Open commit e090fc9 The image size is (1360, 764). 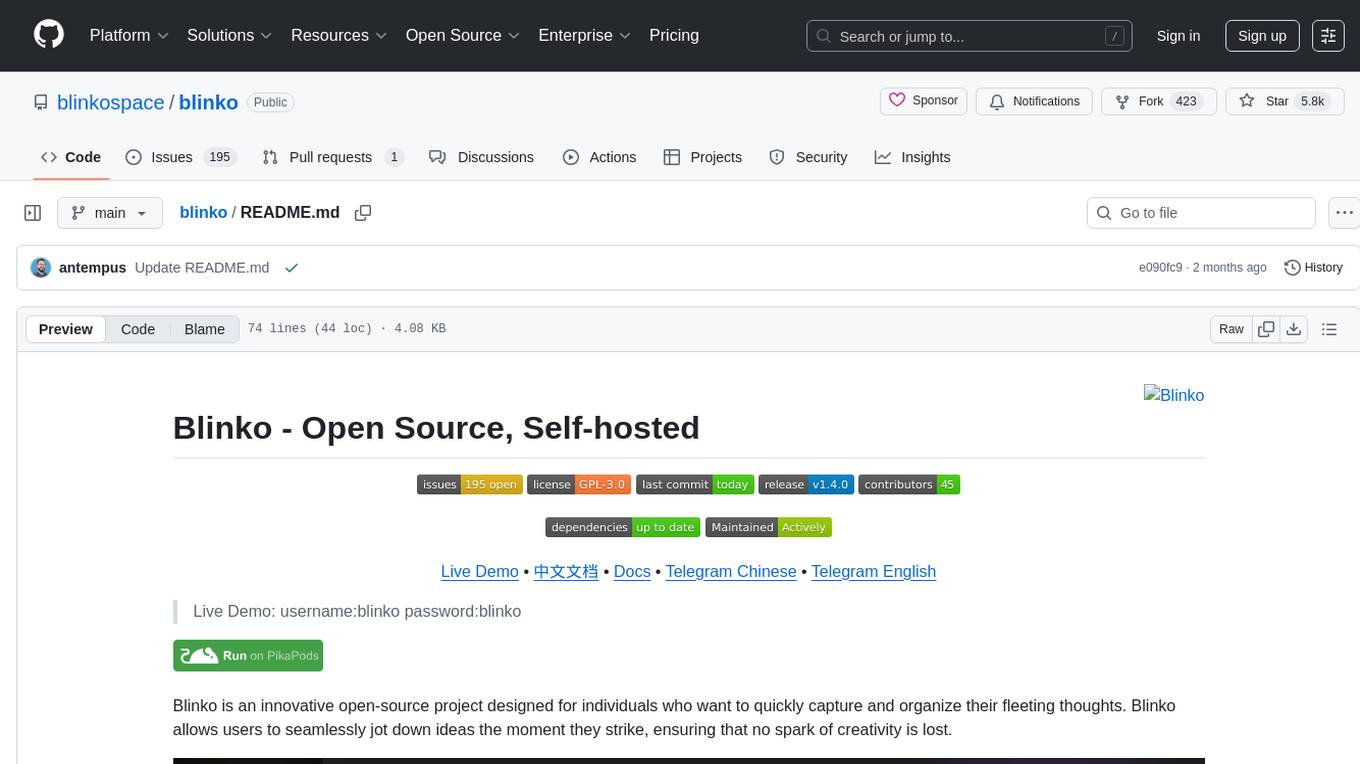[x=1160, y=268]
